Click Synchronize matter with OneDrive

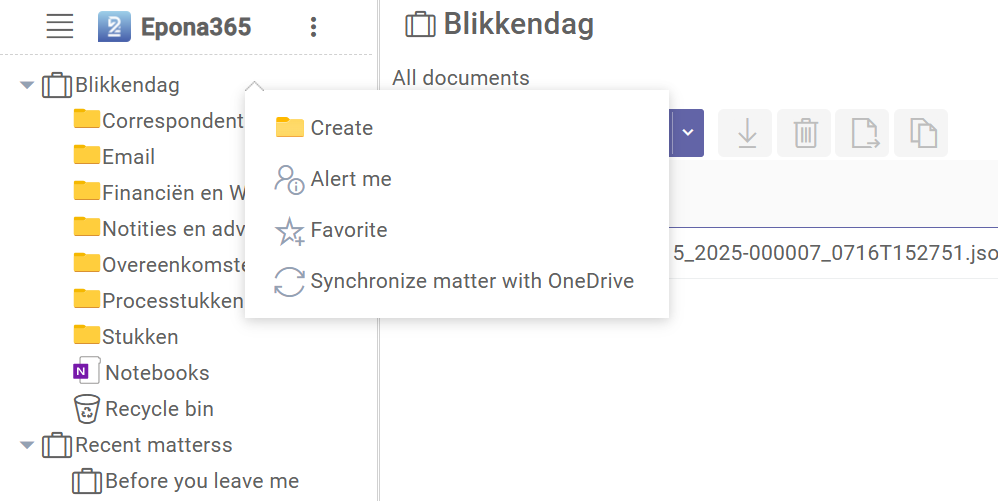click(471, 281)
